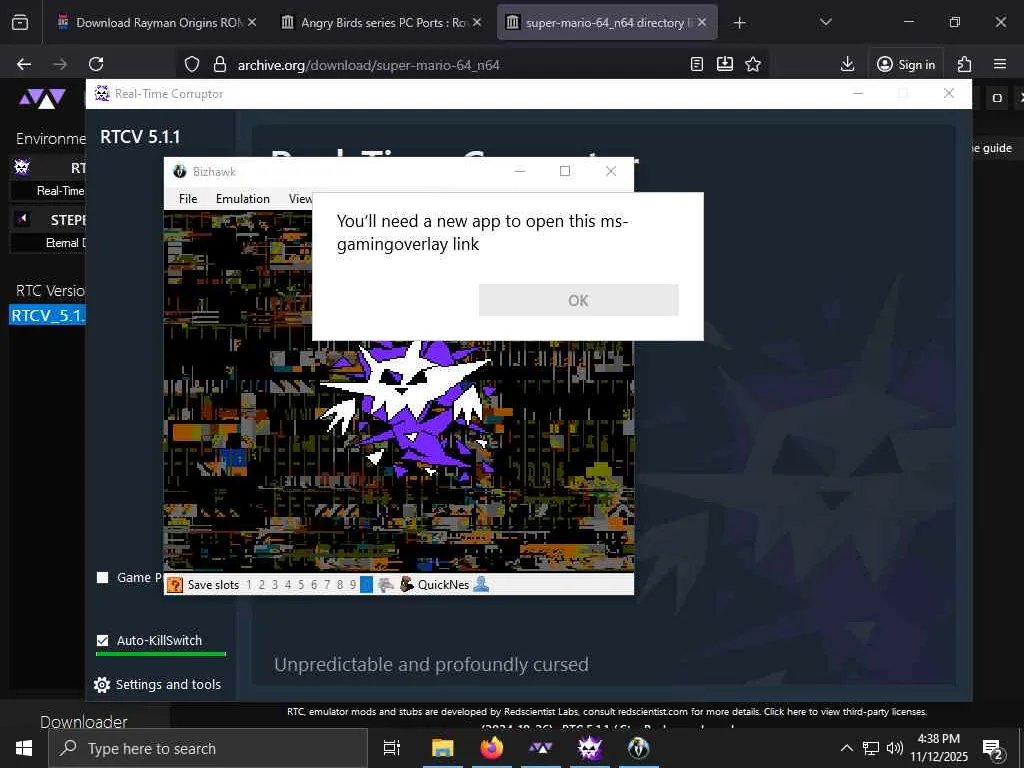The width and height of the screenshot is (1024, 768).
Task: Select save slot 6 in Bizhawk
Action: 314,584
